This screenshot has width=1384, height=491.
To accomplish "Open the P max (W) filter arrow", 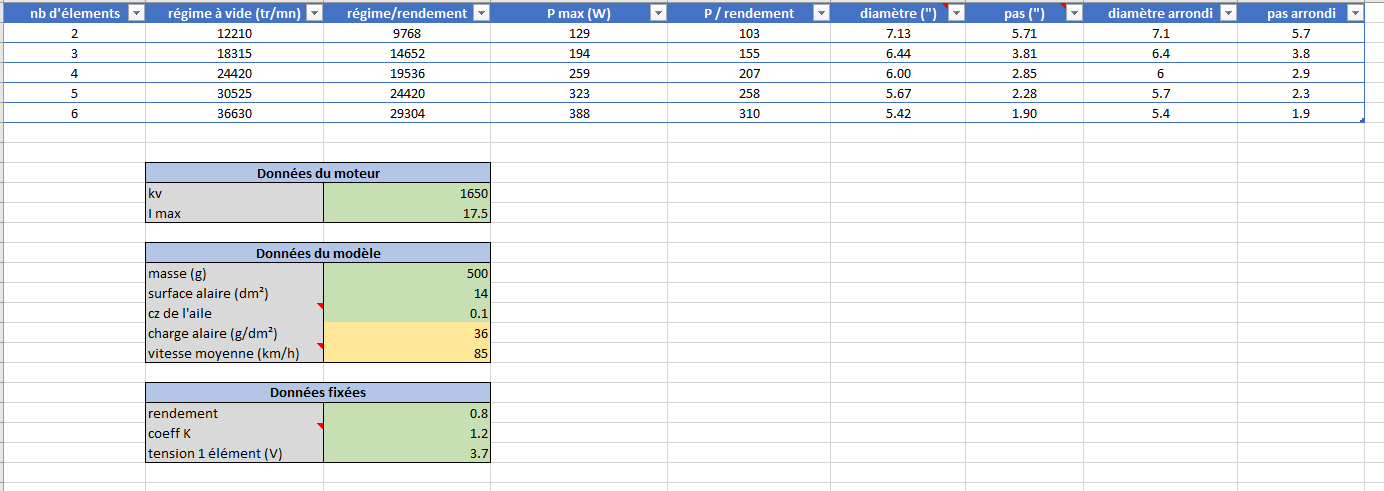I will pyautogui.click(x=658, y=13).
